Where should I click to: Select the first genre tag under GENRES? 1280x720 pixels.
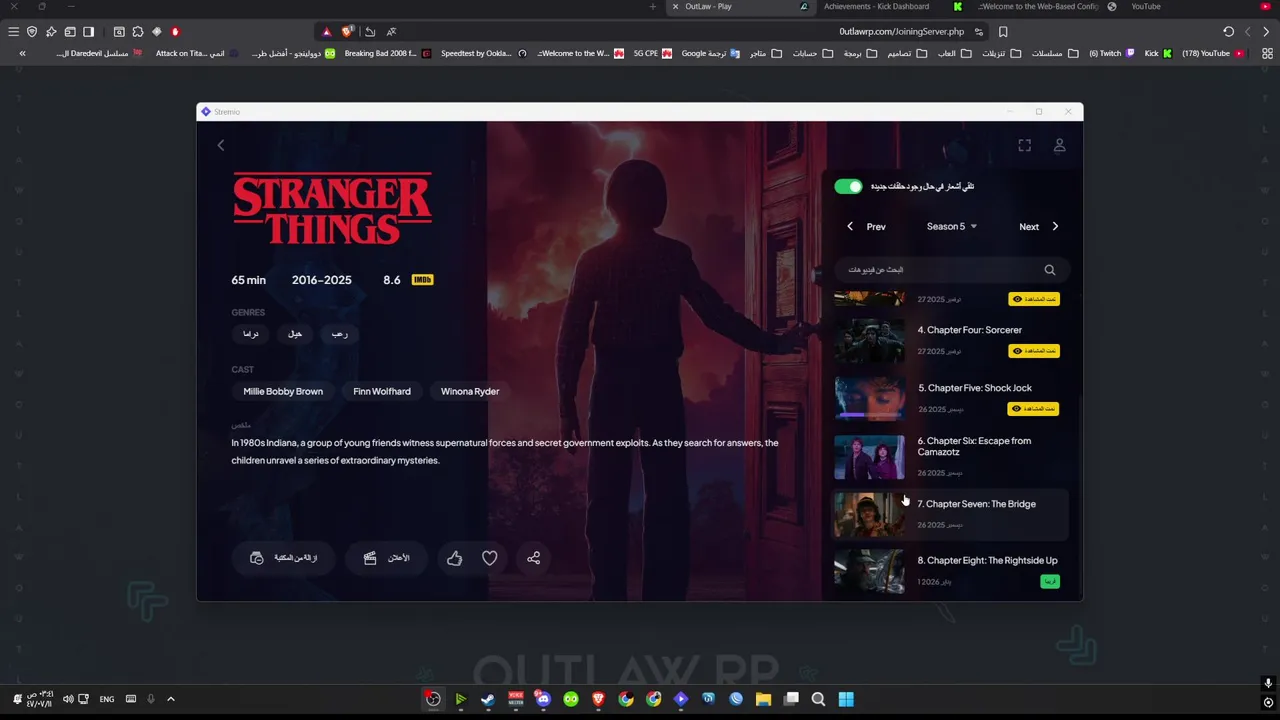point(250,334)
